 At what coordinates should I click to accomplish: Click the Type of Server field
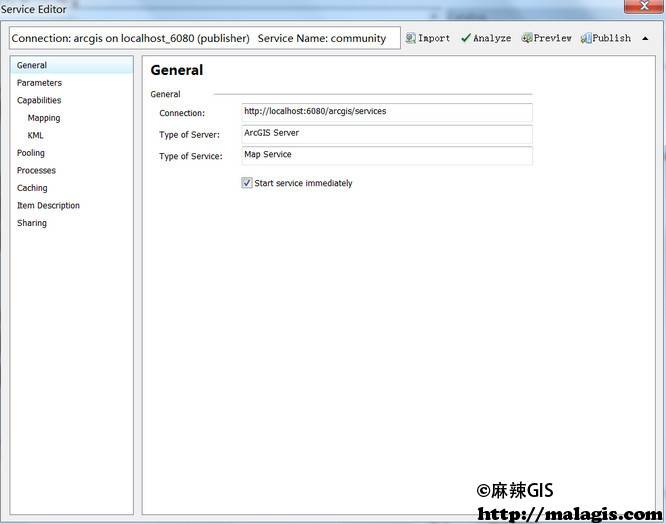387,134
